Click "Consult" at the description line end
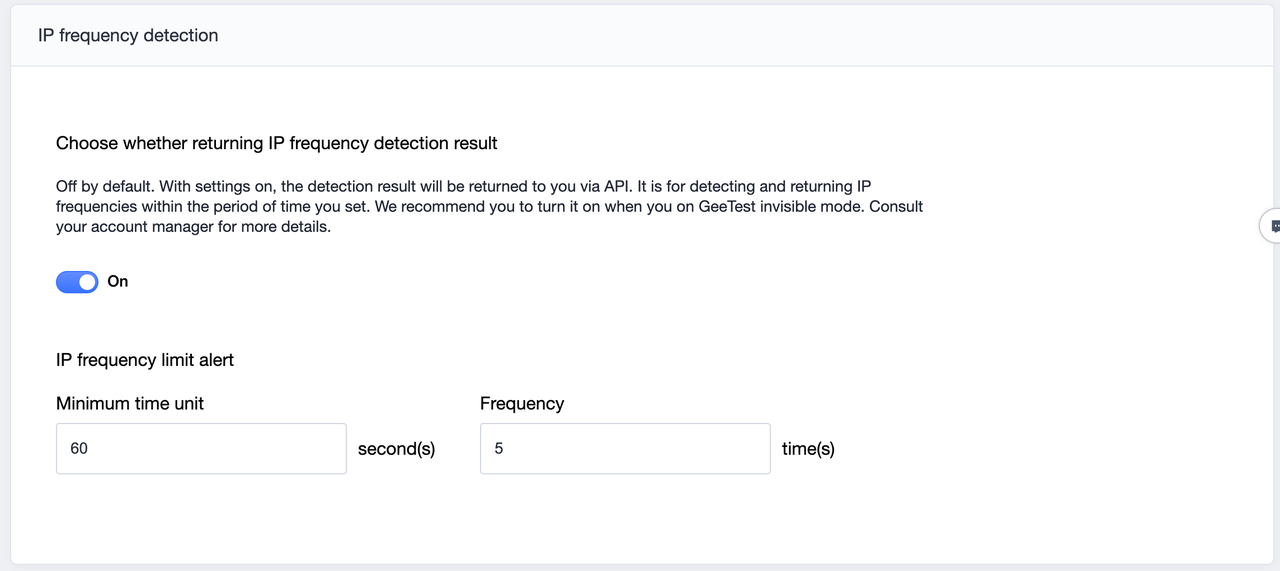 893,207
